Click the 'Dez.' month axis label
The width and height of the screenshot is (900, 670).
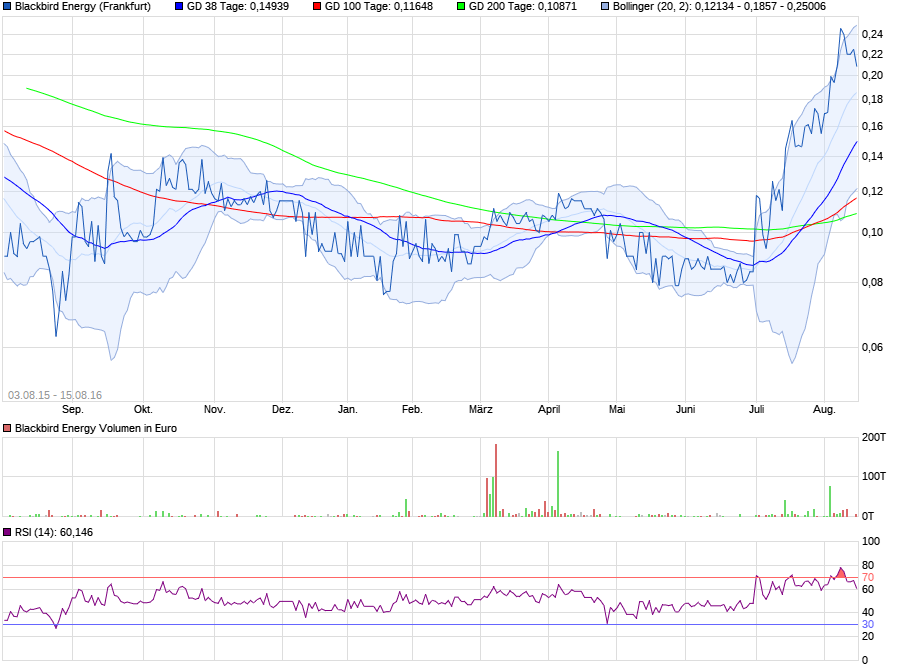[x=282, y=409]
